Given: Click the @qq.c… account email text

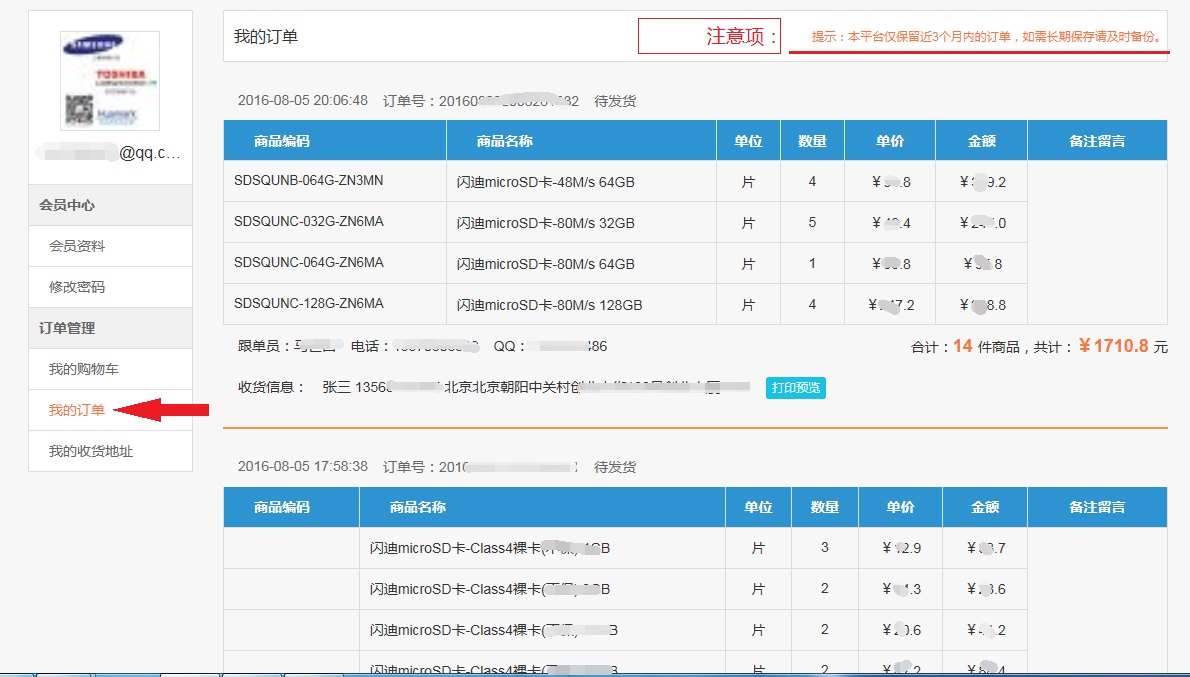Looking at the screenshot, I should [150, 153].
